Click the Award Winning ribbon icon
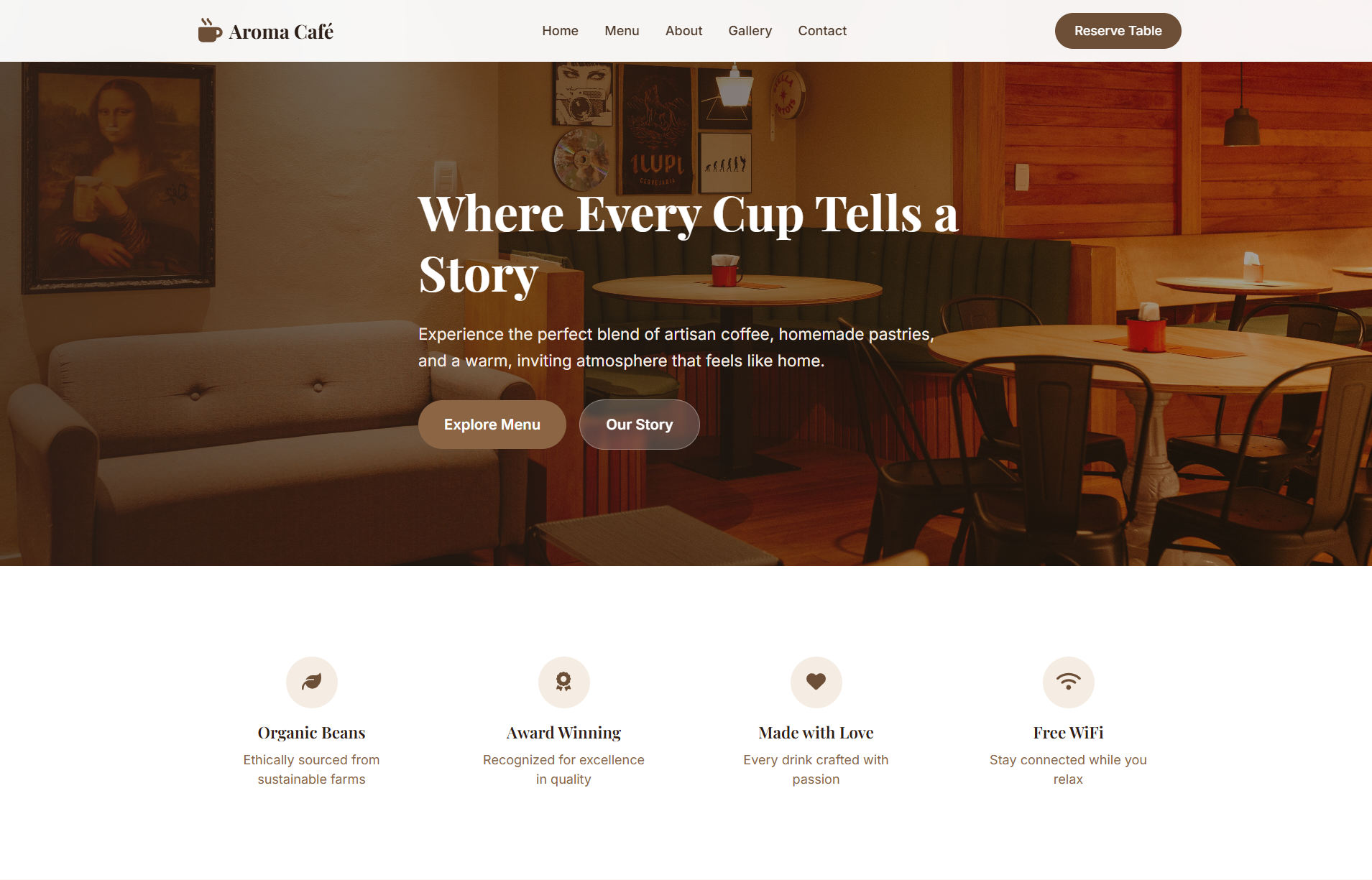 [x=564, y=682]
